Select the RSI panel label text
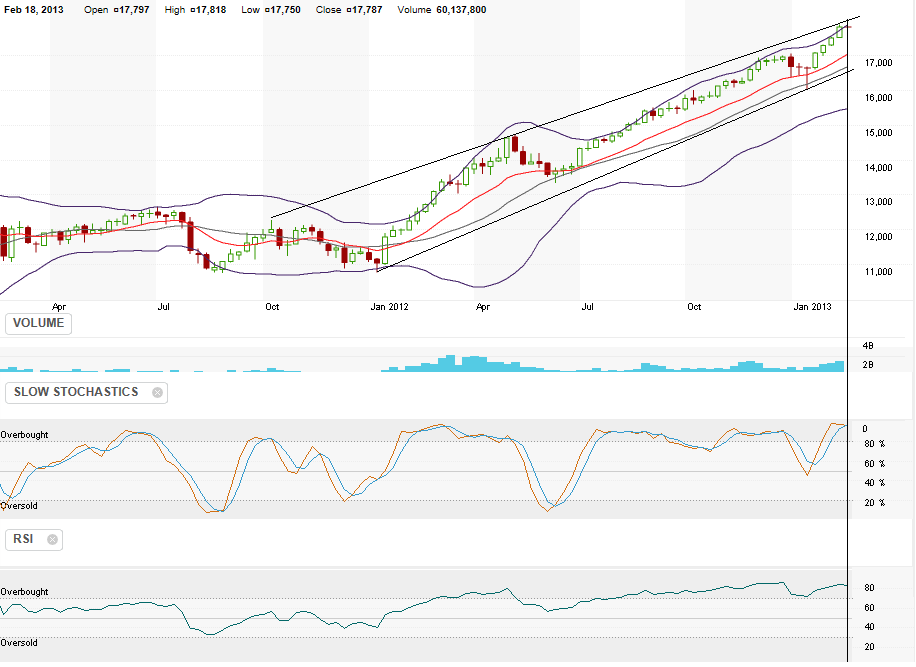 24,540
